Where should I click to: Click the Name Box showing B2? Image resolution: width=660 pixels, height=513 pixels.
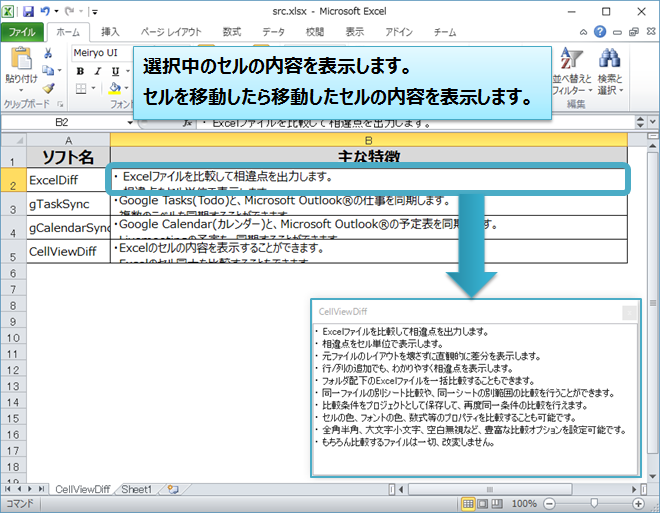62,122
